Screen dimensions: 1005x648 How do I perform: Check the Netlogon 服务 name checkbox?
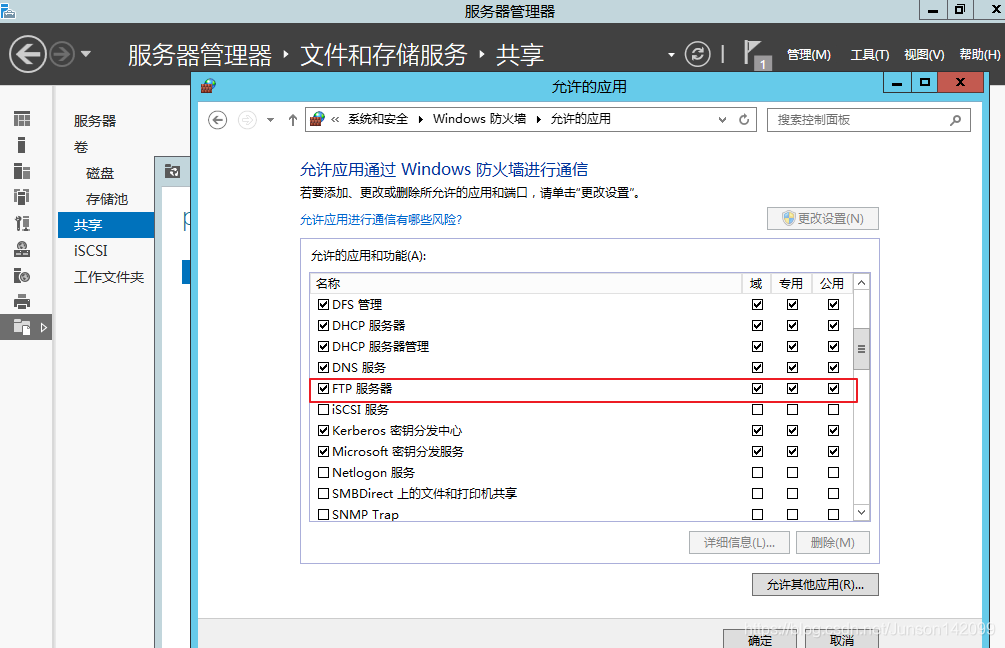324,472
